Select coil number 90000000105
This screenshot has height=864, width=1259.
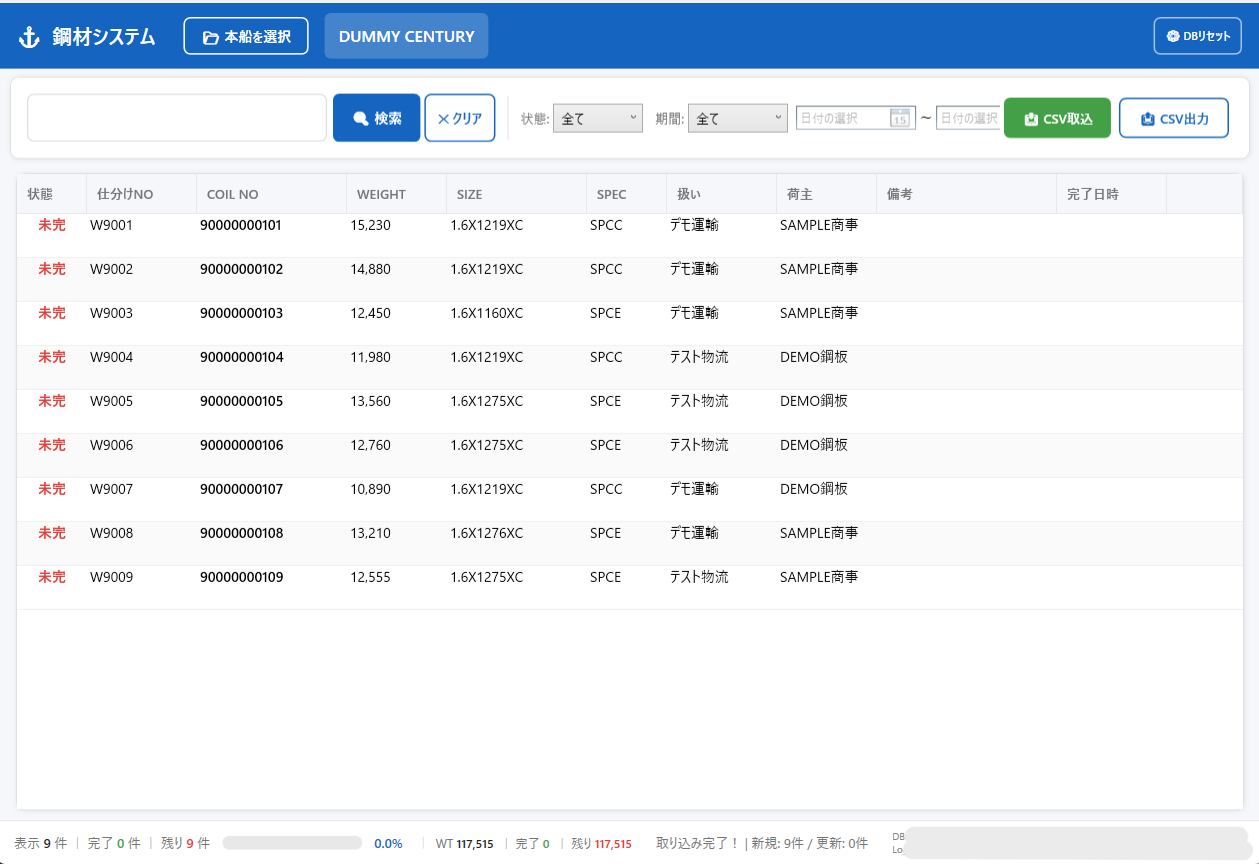pos(241,401)
